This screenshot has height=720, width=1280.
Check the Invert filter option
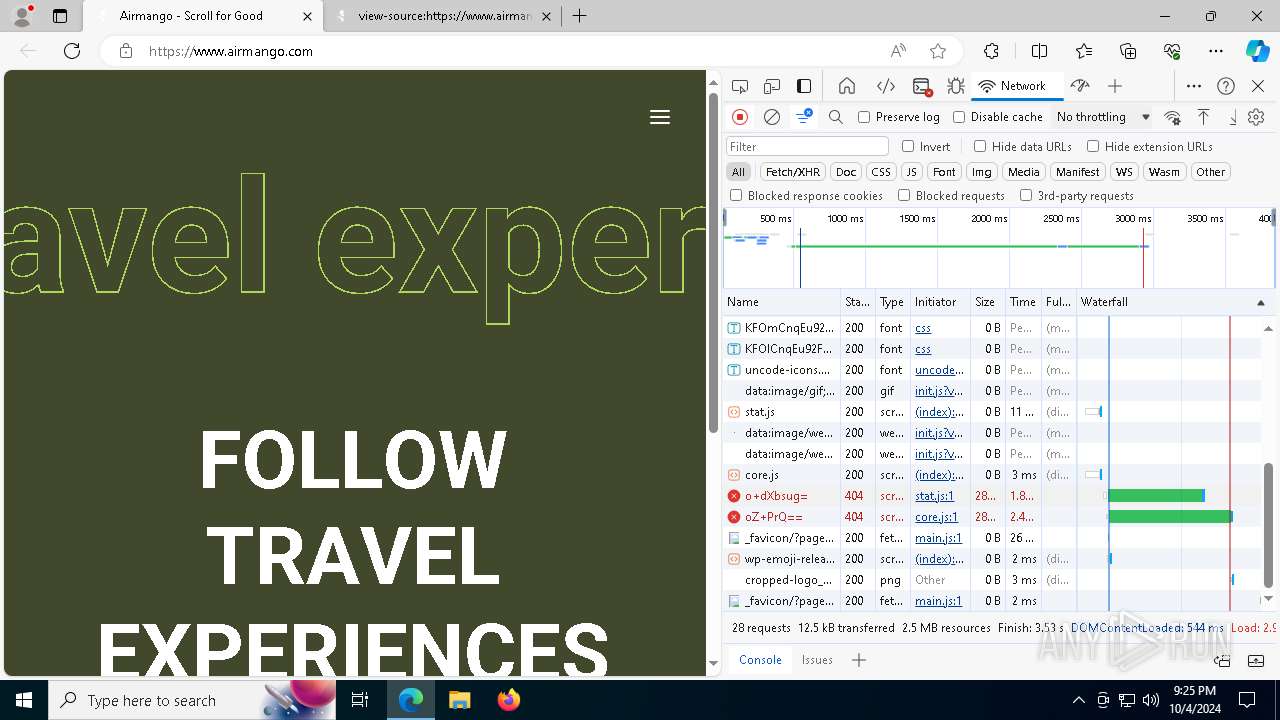coord(908,146)
